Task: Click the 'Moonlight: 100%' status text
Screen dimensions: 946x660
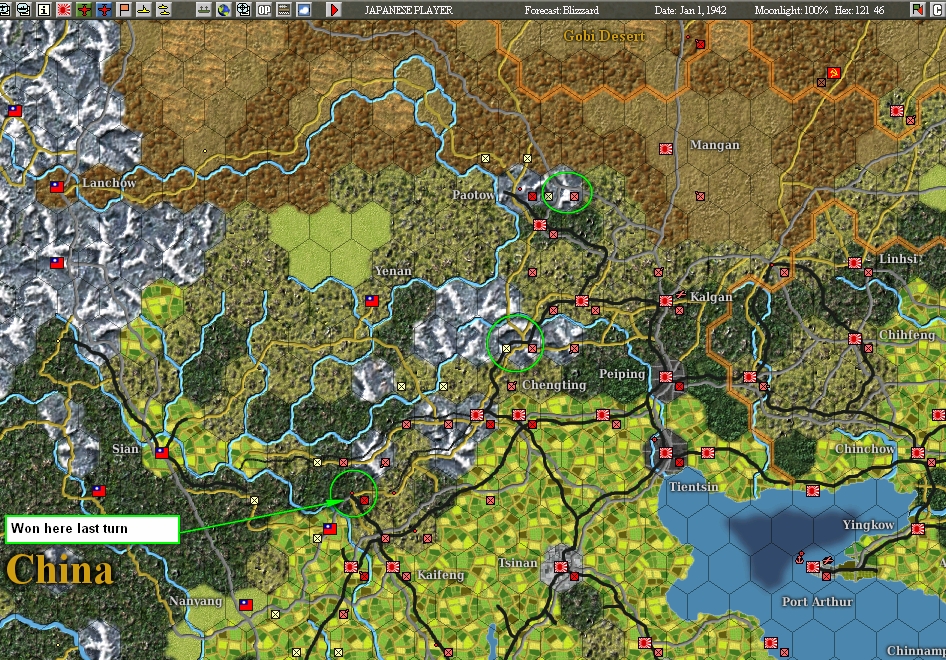Action: (x=791, y=10)
